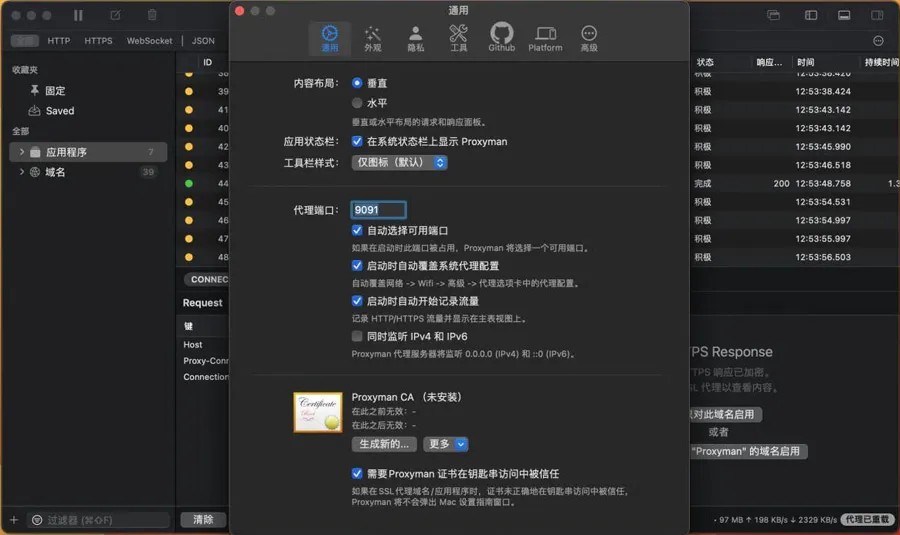The width and height of the screenshot is (900, 535).
Task: Open the Github preferences tab
Action: pyautogui.click(x=501, y=39)
